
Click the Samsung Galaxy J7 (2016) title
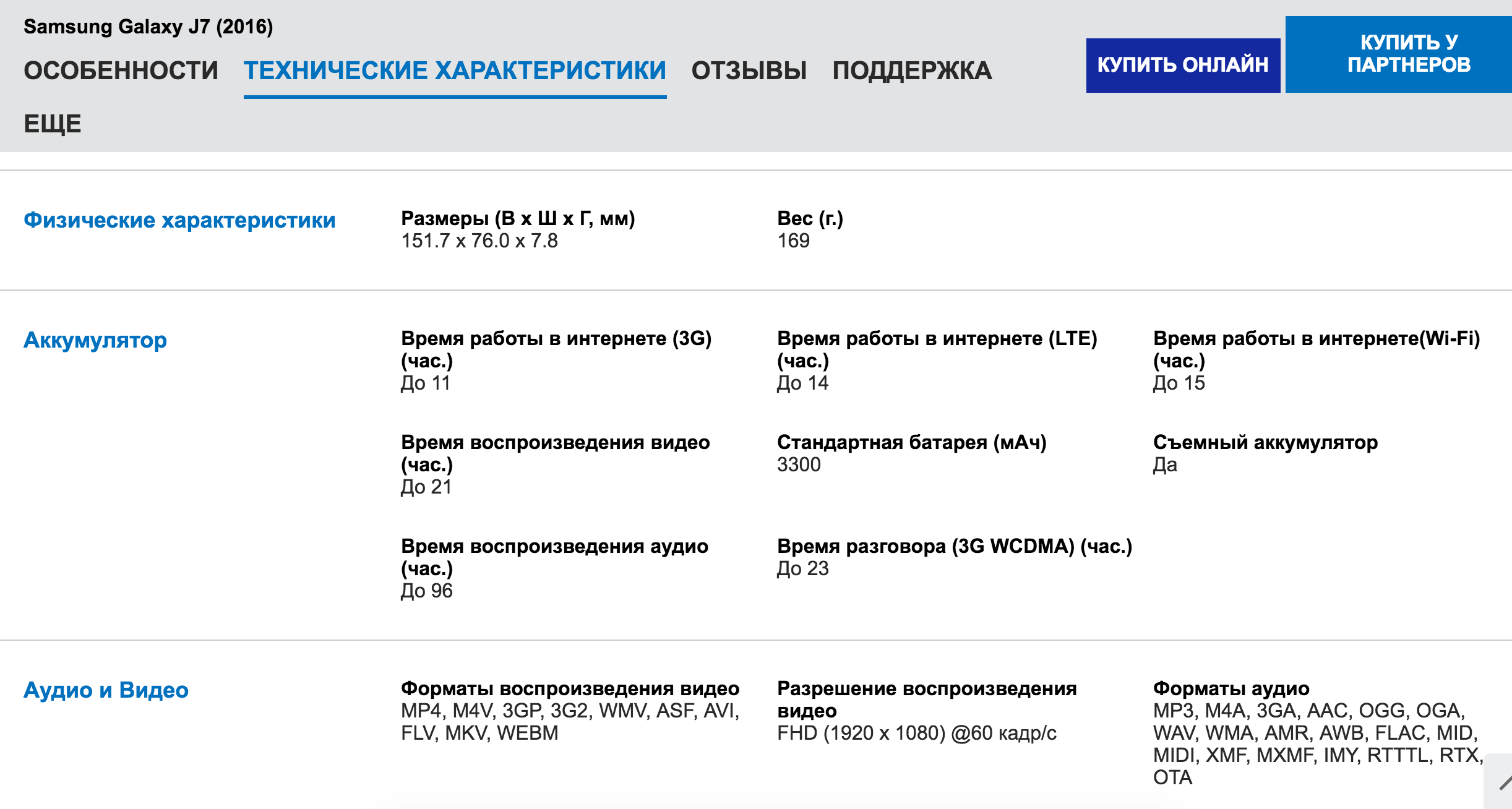148,27
